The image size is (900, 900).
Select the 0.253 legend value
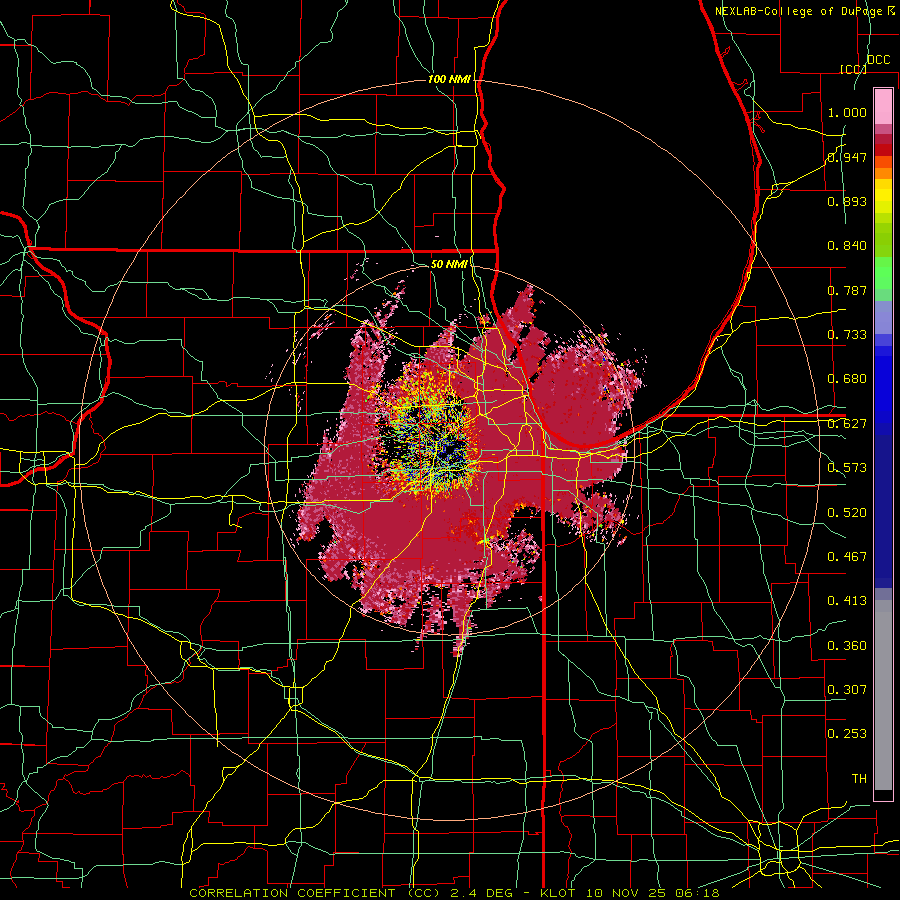coord(847,734)
